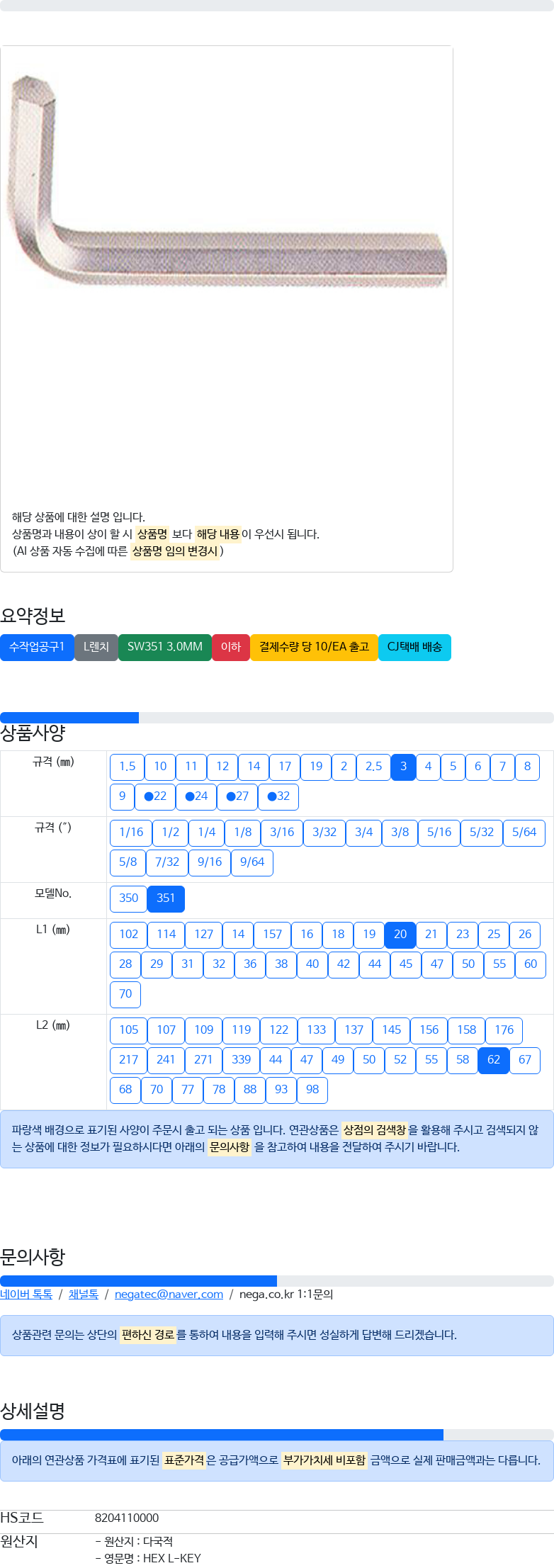Click the 수작업공구1 category tag
Image resolution: width=554 pixels, height=1568 pixels.
coord(37,647)
